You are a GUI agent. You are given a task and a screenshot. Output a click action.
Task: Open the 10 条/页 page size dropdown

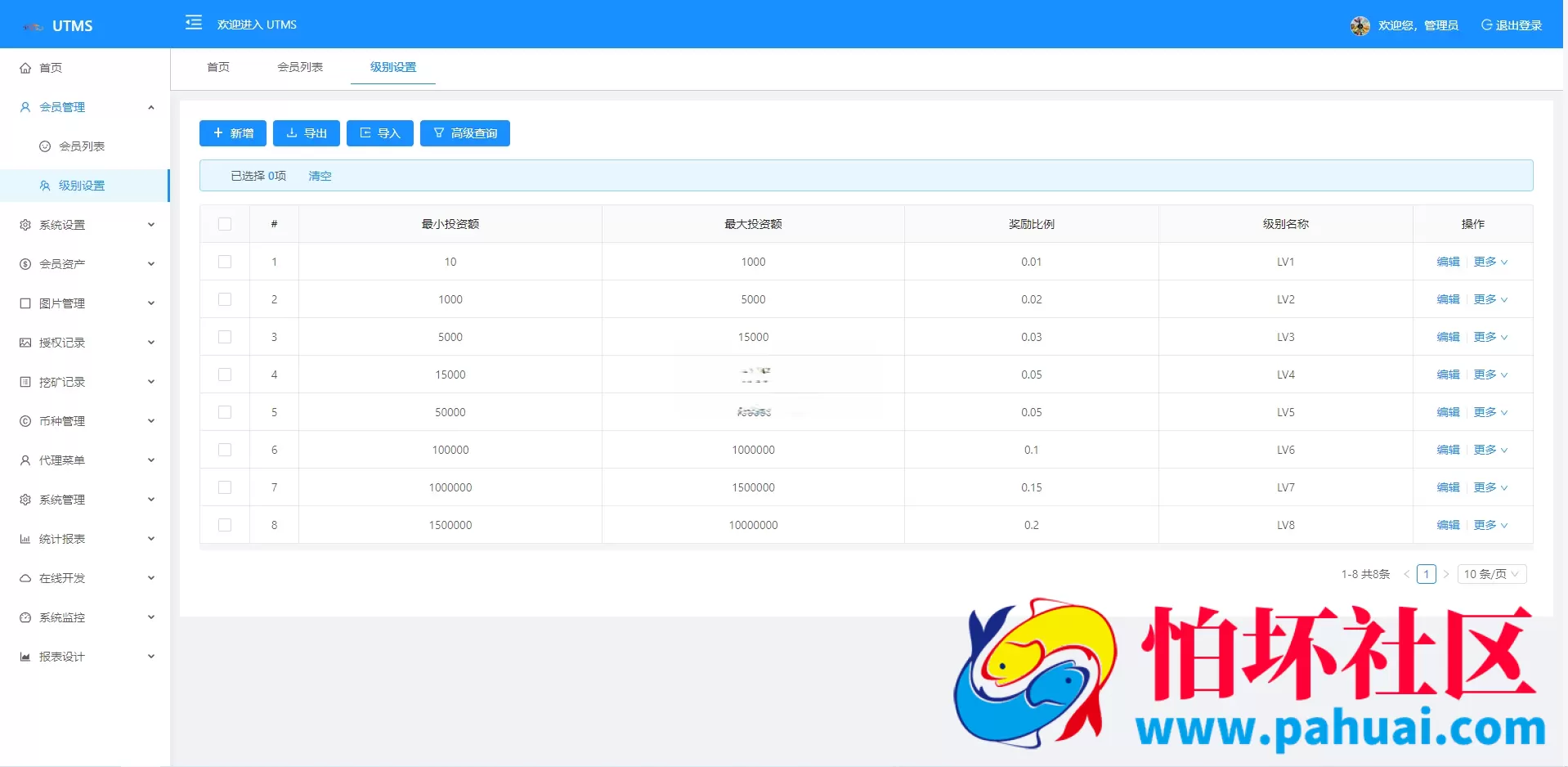pos(1492,574)
